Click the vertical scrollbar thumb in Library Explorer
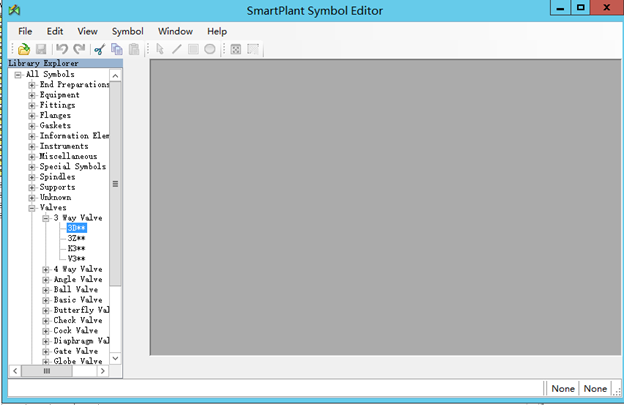This screenshot has height=405, width=624. pyautogui.click(x=115, y=184)
